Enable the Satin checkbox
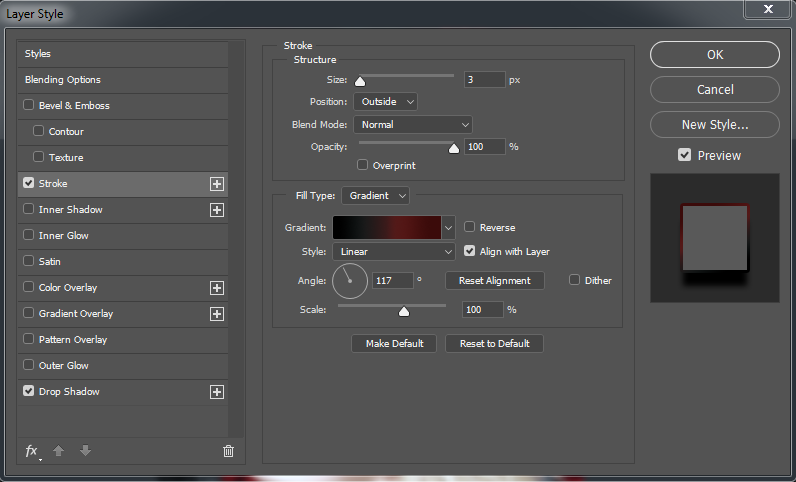This screenshot has width=796, height=482. click(29, 261)
